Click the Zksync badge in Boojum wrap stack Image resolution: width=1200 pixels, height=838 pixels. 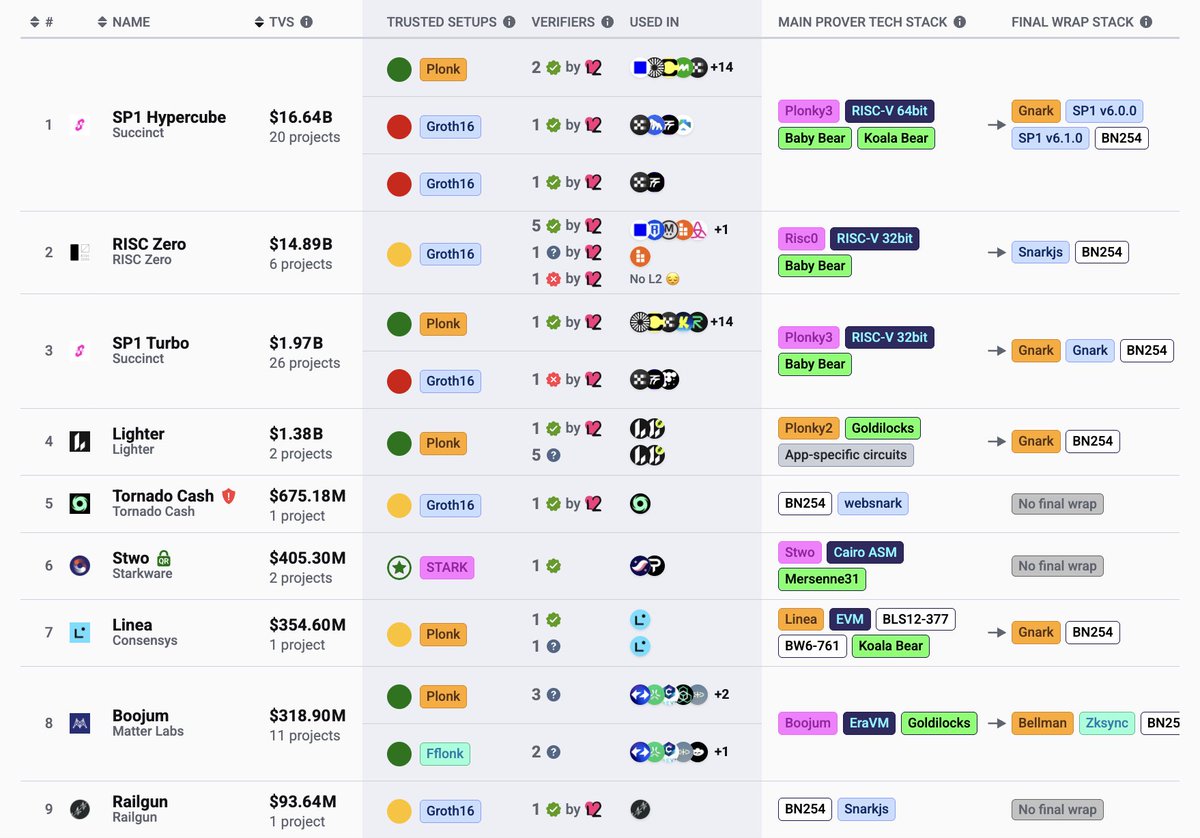coord(1107,723)
